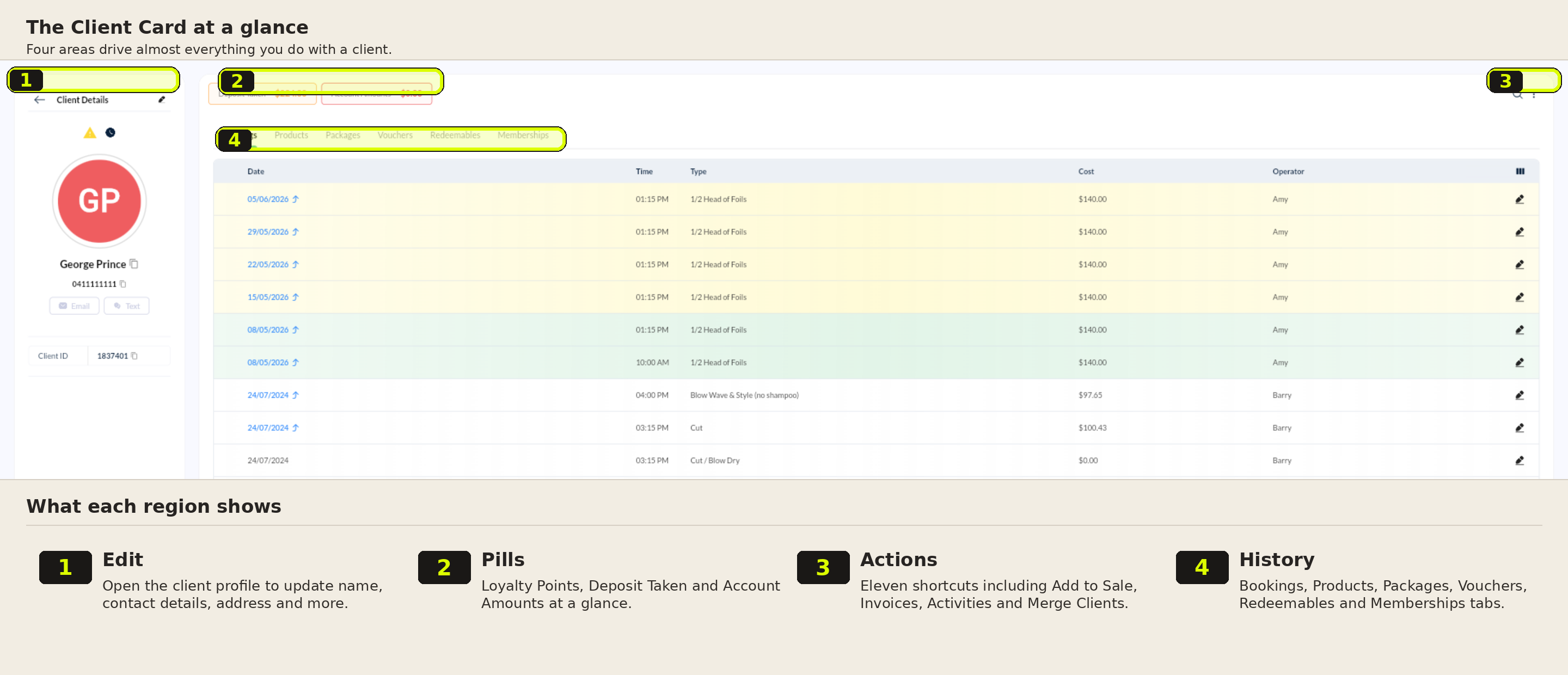Image resolution: width=1568 pixels, height=675 pixels.
Task: Click the "Client Details" panel title
Action: [x=82, y=100]
